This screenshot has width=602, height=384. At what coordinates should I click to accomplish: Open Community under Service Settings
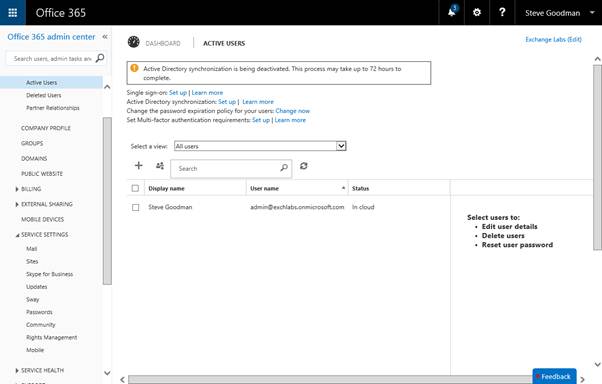point(41,325)
